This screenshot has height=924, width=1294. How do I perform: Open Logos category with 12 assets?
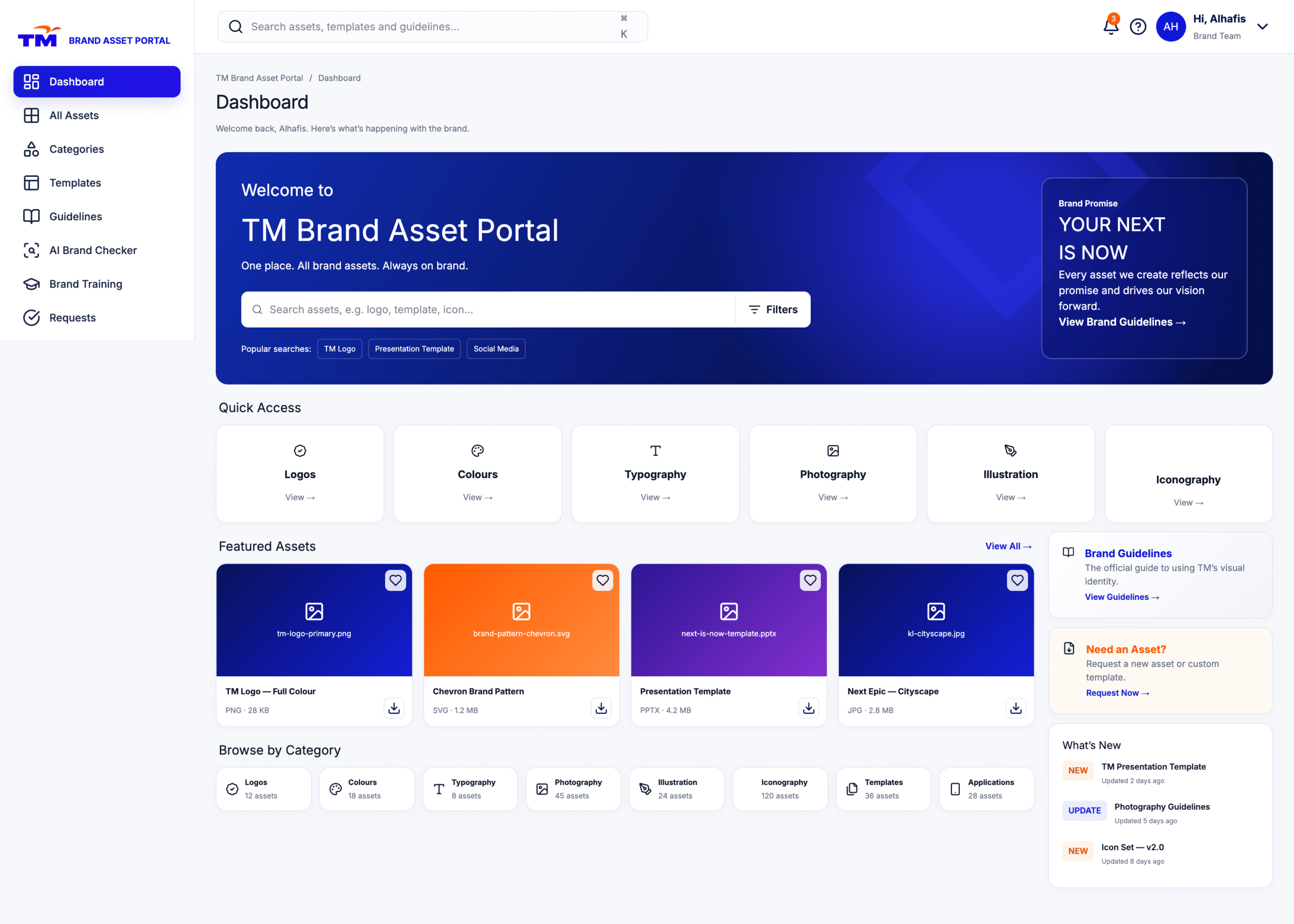click(x=263, y=789)
